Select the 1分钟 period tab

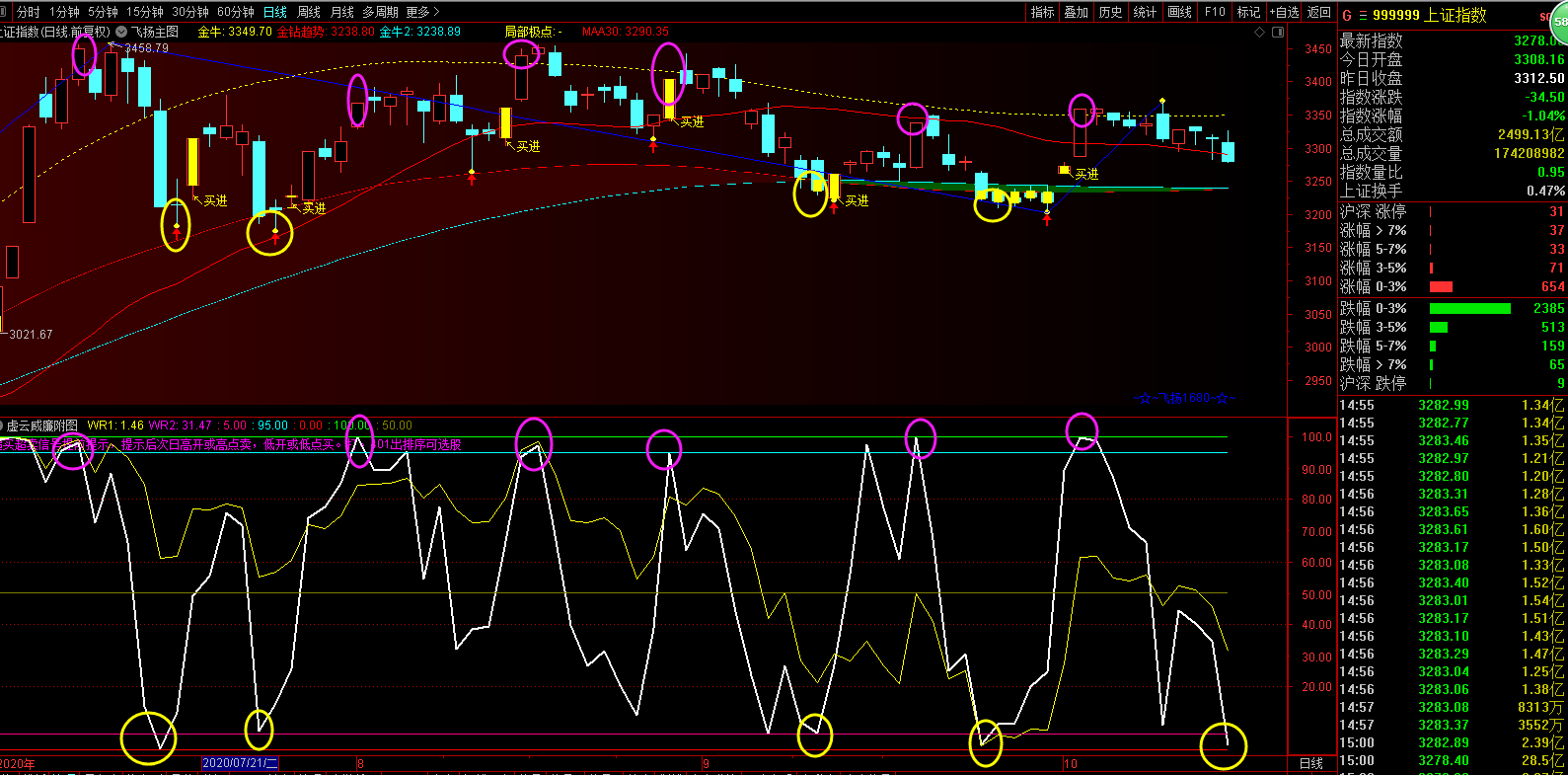[65, 12]
